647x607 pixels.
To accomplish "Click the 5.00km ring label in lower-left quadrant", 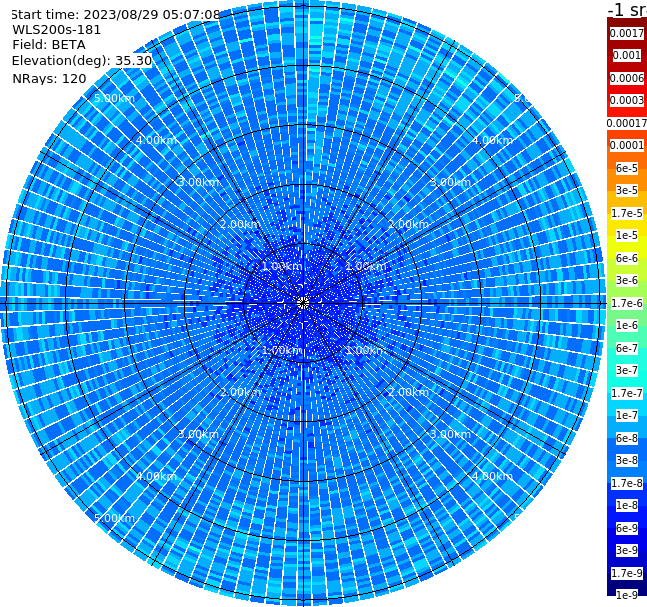I will (114, 518).
